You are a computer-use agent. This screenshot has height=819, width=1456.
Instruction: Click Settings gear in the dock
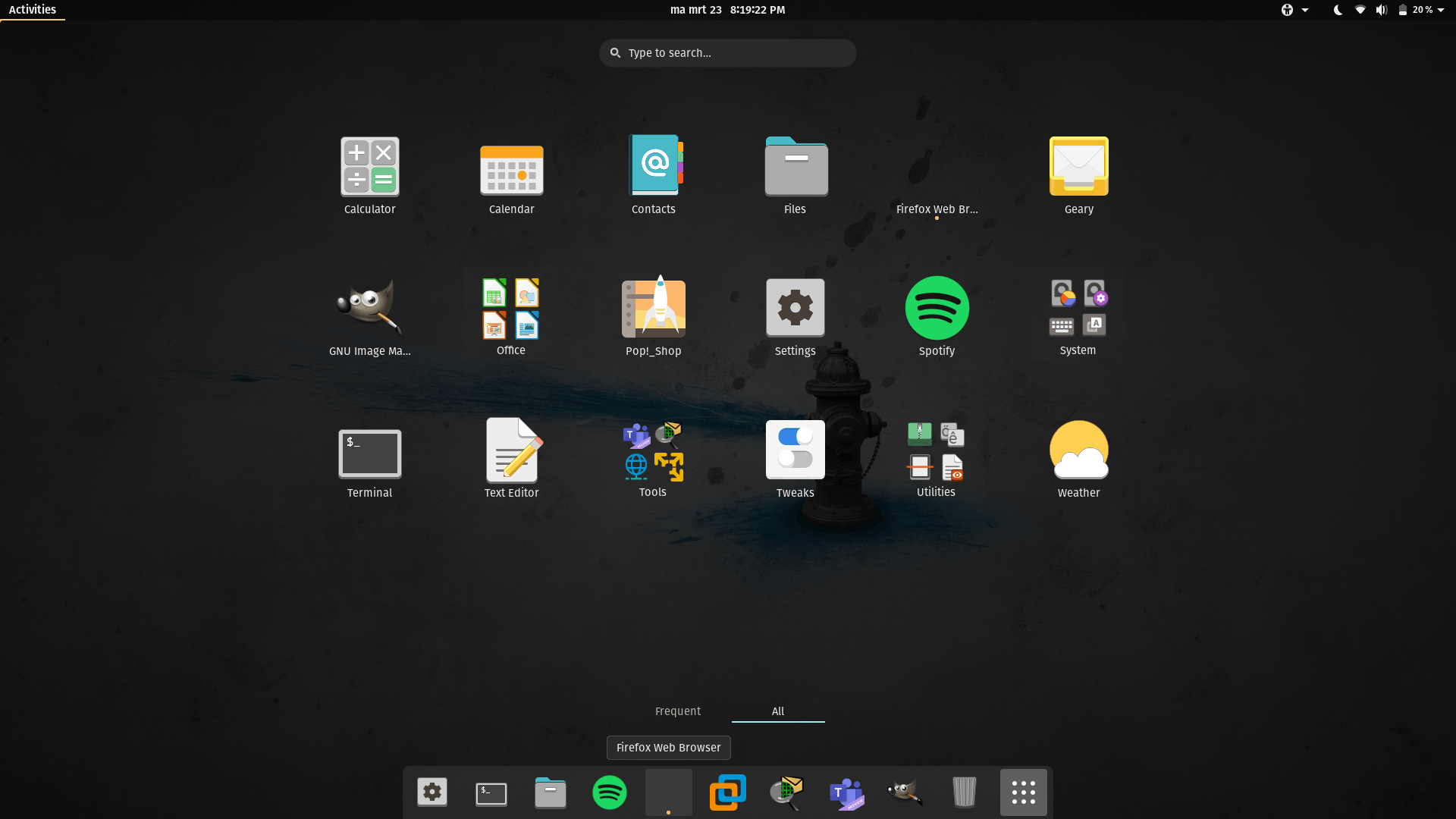[432, 792]
